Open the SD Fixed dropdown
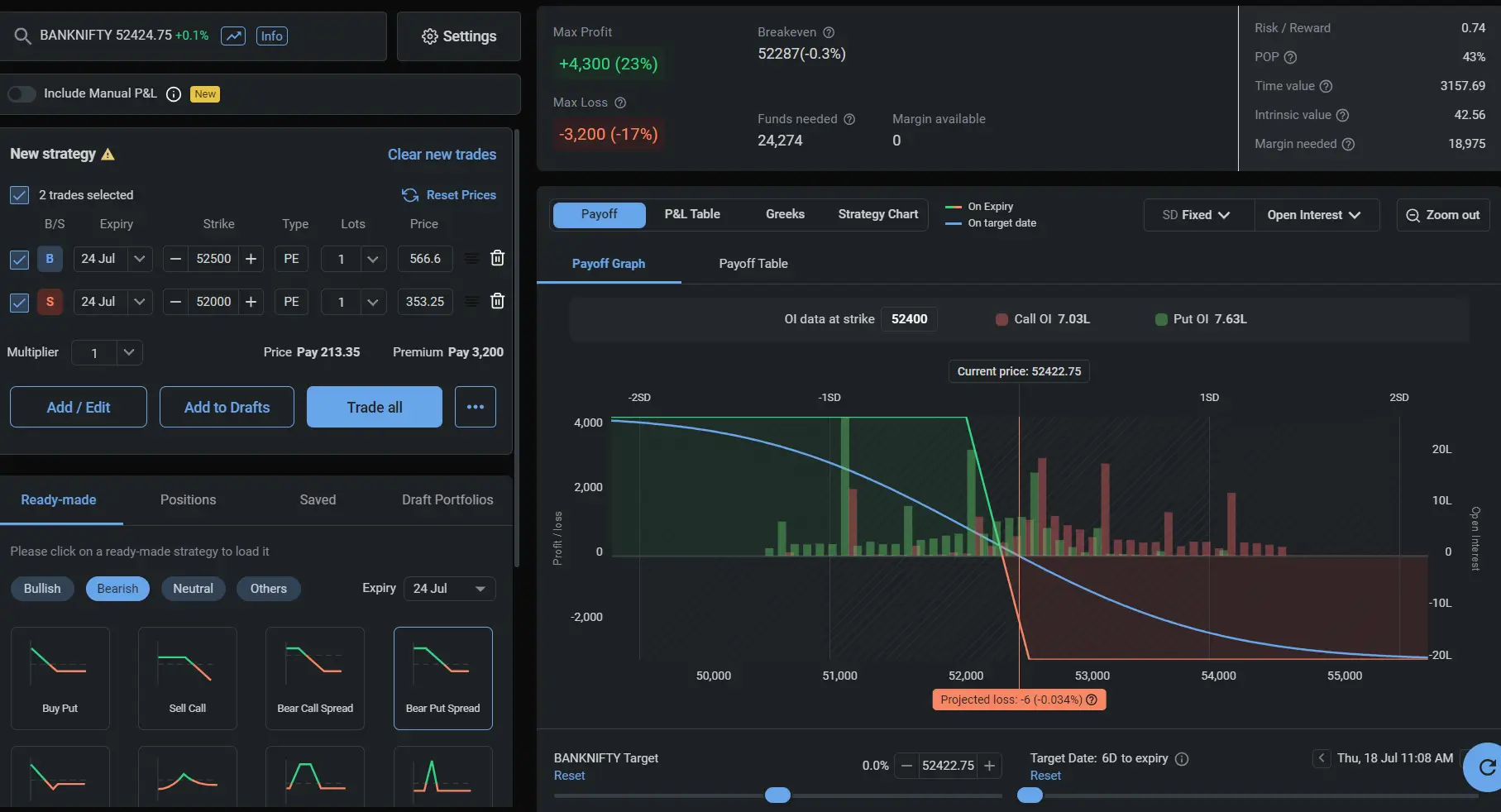Screen dimensions: 1501x812 (1198, 215)
